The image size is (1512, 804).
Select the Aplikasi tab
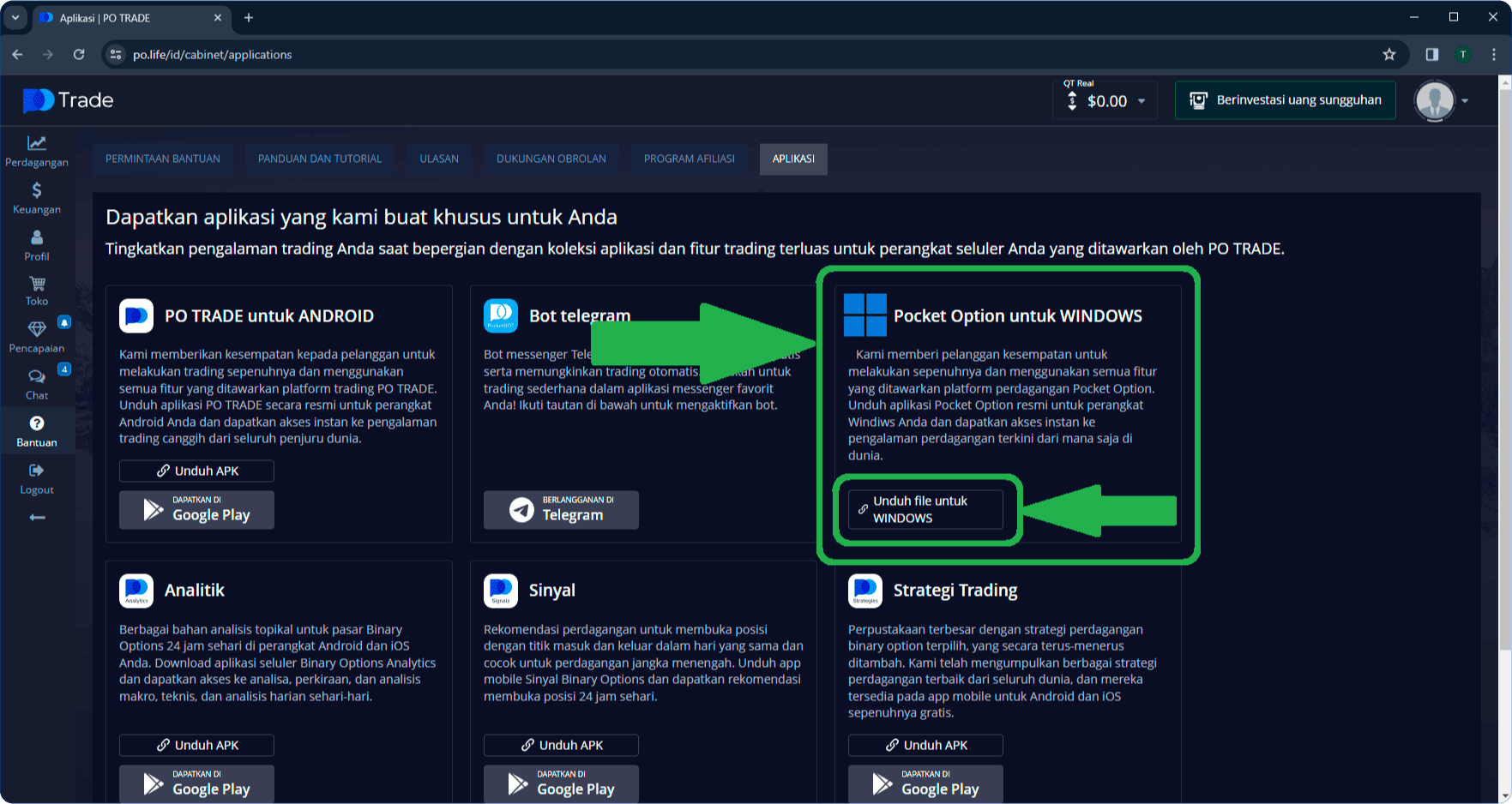[793, 159]
